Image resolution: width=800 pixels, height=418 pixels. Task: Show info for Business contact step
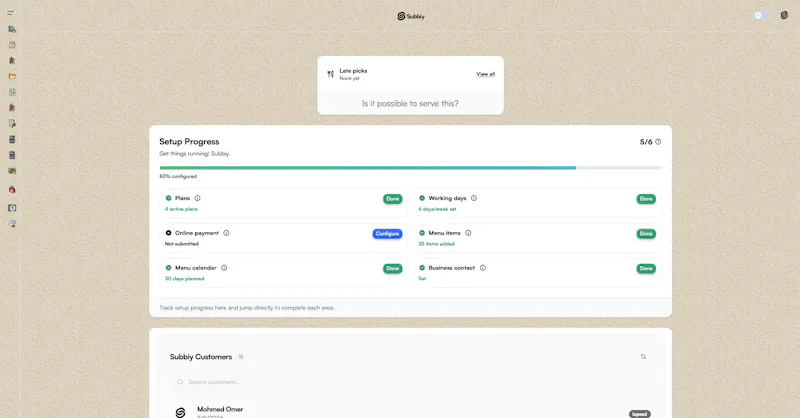(x=483, y=267)
